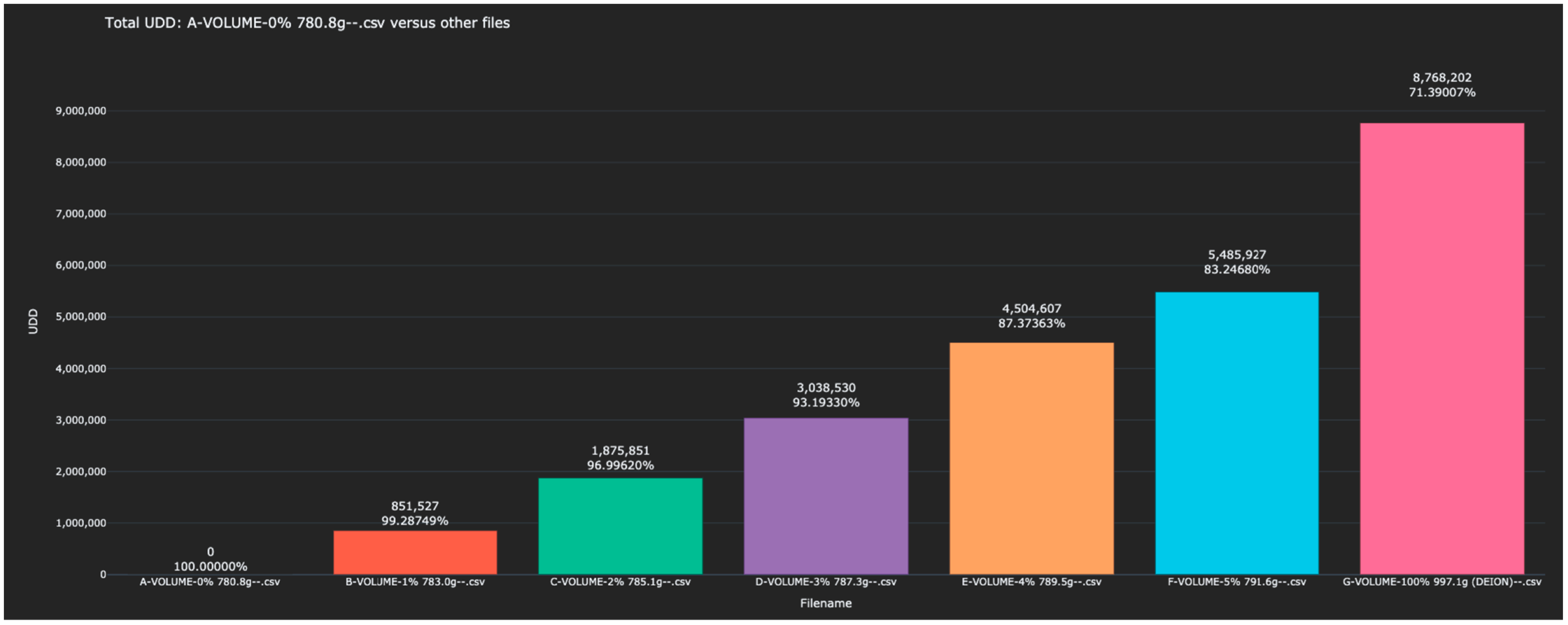Image resolution: width=1568 pixels, height=625 pixels.
Task: Click the chart title text
Action: [x=307, y=23]
